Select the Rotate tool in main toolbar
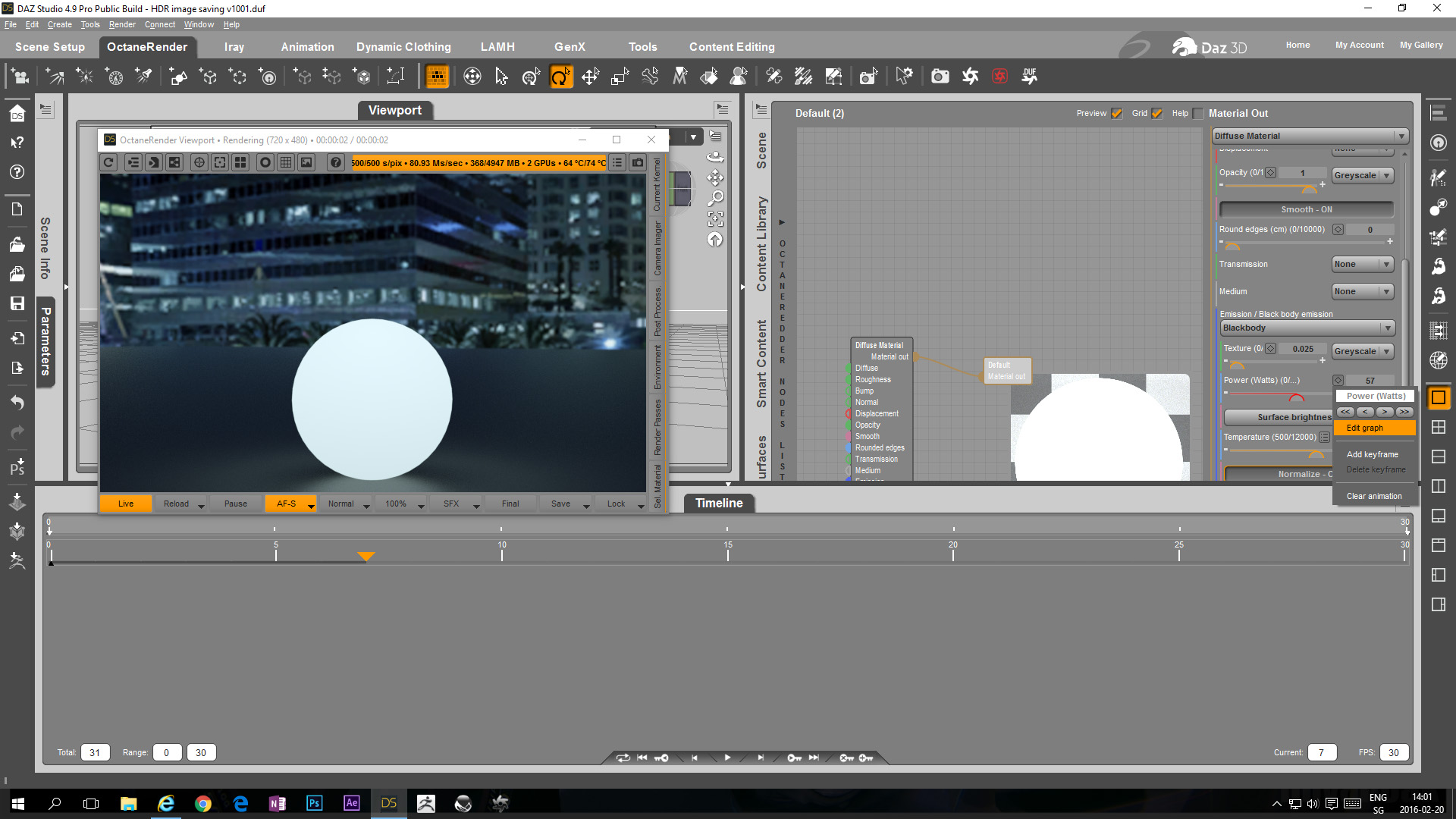1456x819 pixels. (x=560, y=77)
